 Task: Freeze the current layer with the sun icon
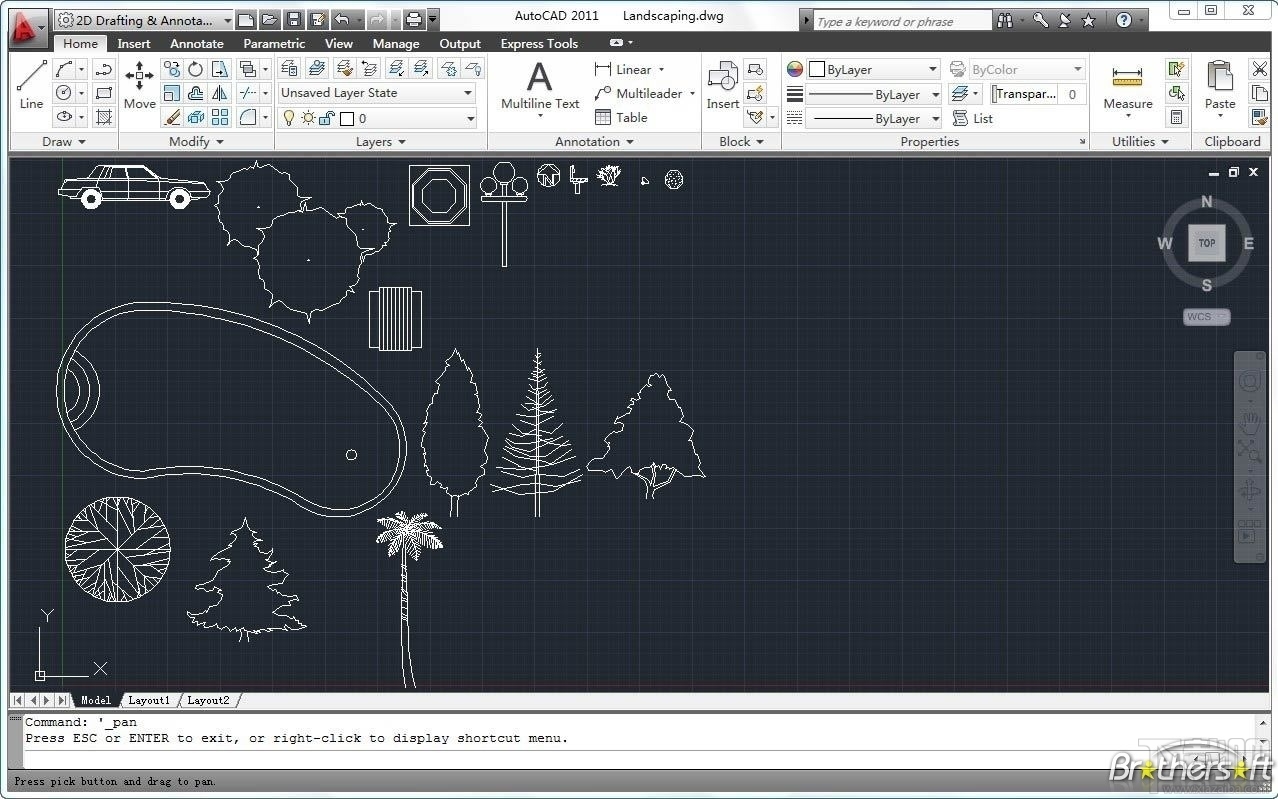(x=307, y=117)
